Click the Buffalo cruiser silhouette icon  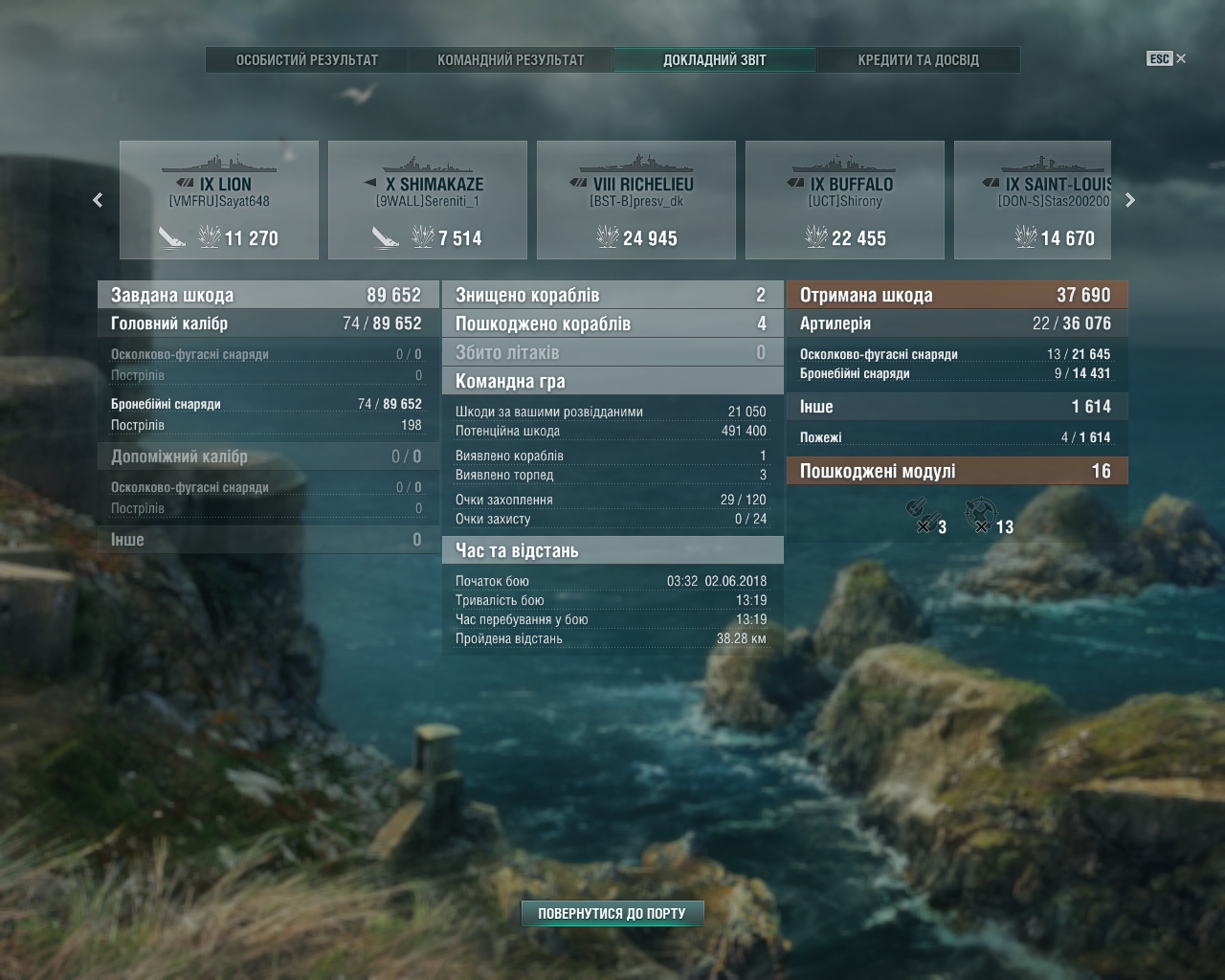(x=844, y=163)
